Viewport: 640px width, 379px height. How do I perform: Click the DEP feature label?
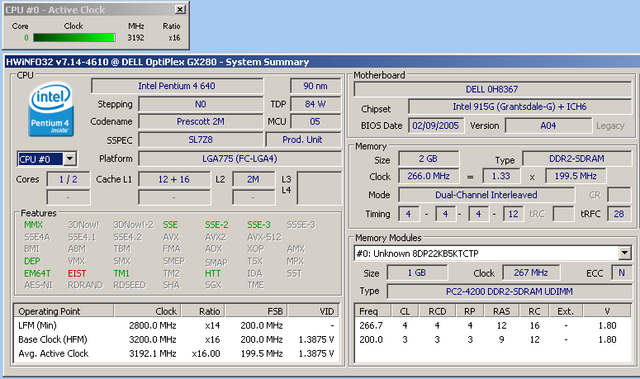click(x=32, y=261)
